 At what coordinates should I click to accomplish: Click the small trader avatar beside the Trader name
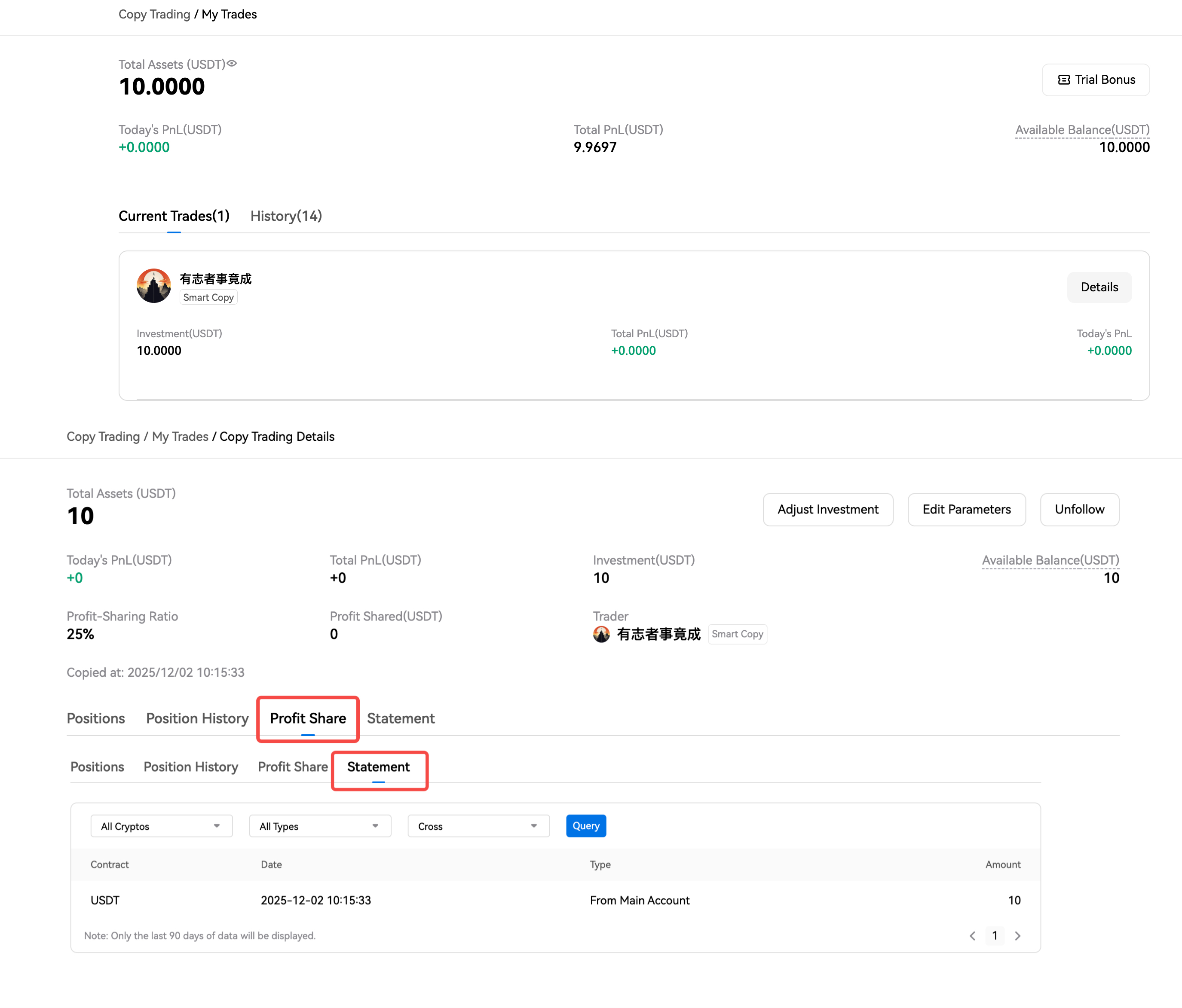click(x=601, y=634)
